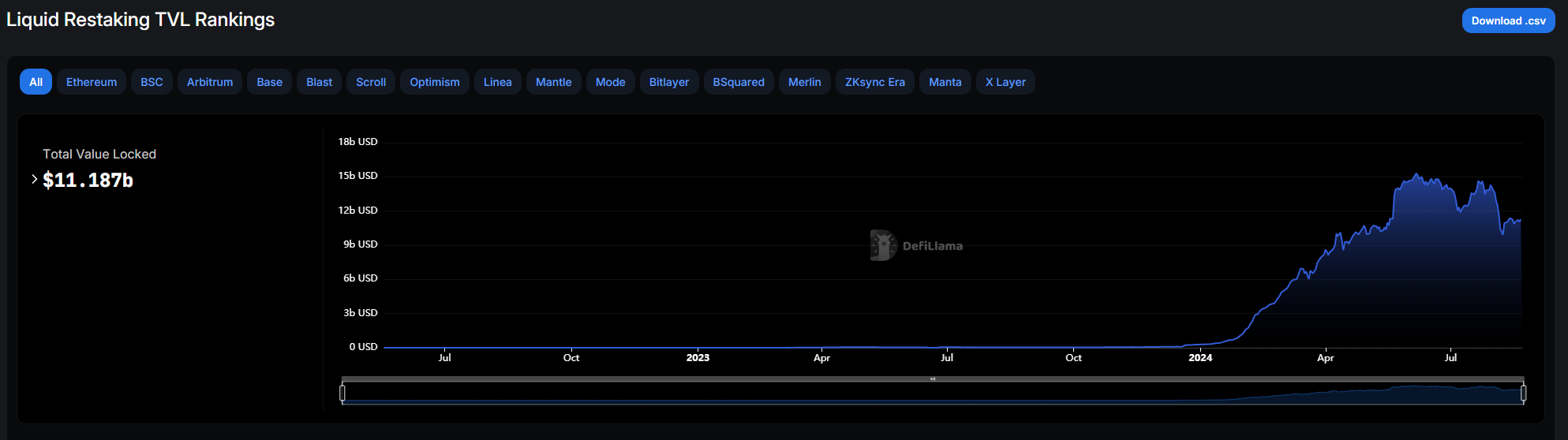Switch to BSC chain filter

(x=152, y=82)
